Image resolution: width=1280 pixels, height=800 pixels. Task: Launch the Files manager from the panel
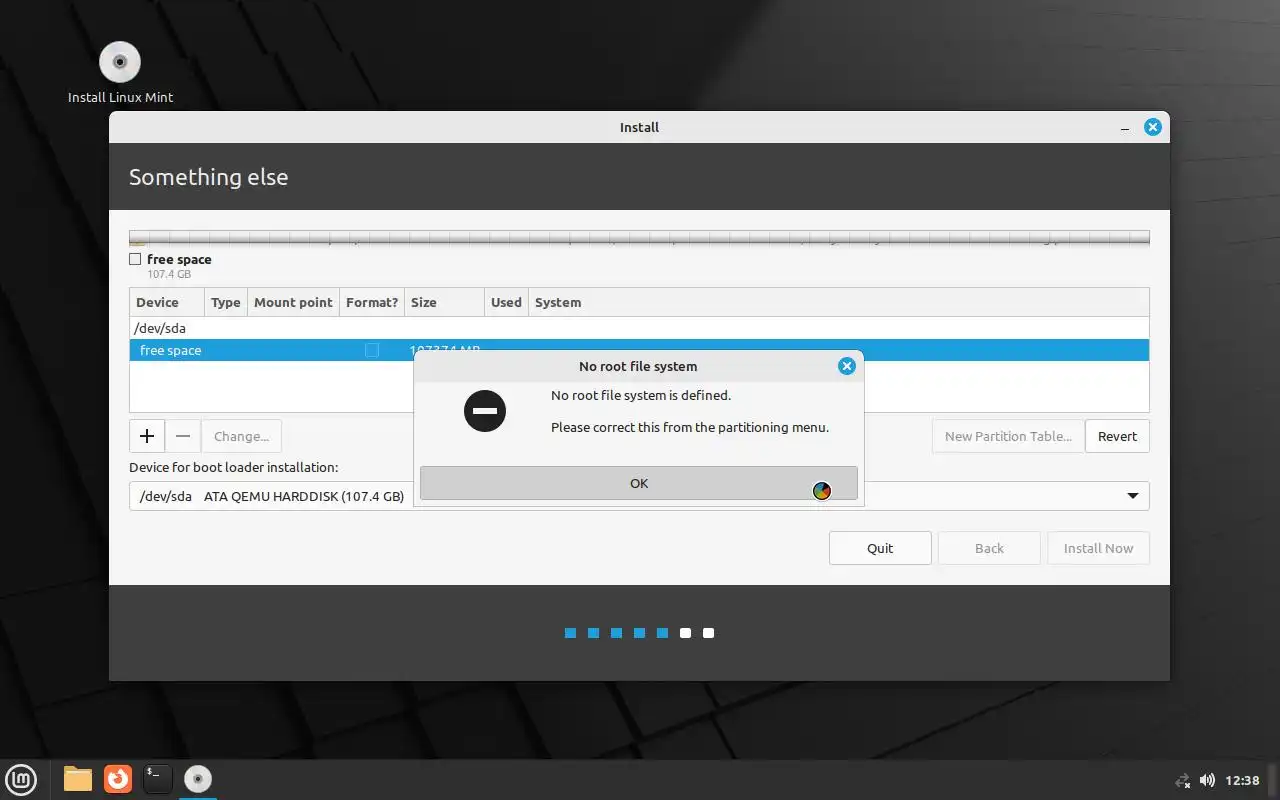click(x=78, y=778)
